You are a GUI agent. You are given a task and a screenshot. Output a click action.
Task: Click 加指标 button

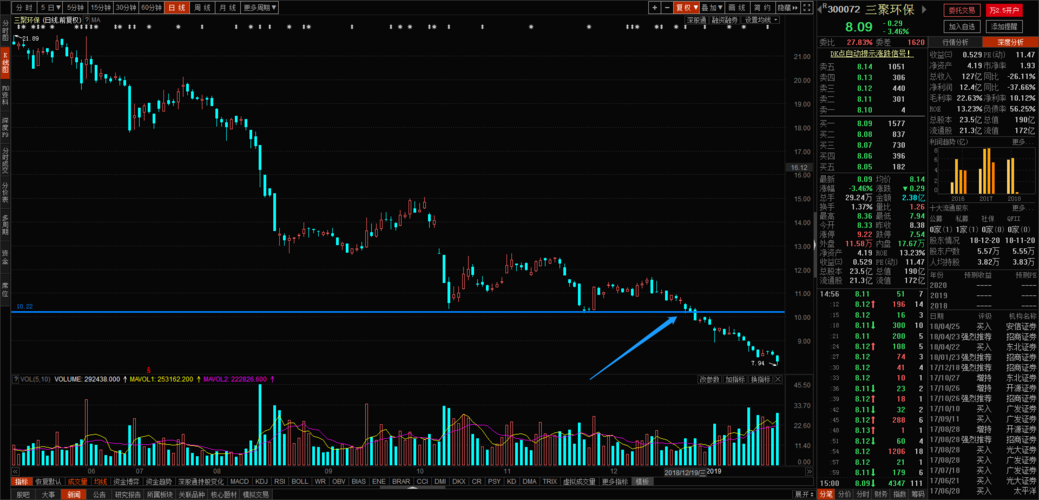[735, 379]
